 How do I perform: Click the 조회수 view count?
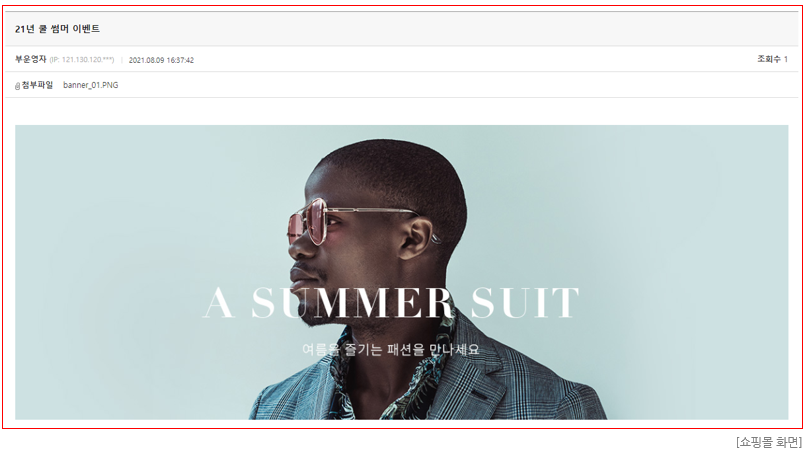coord(772,59)
